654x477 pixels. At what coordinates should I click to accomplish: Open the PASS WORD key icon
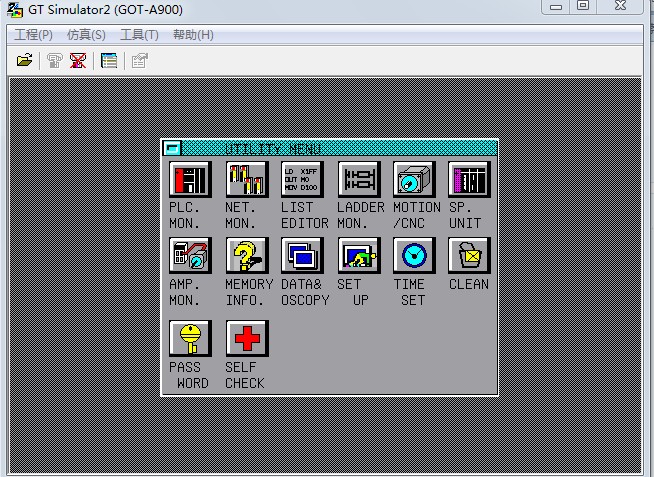[x=189, y=339]
